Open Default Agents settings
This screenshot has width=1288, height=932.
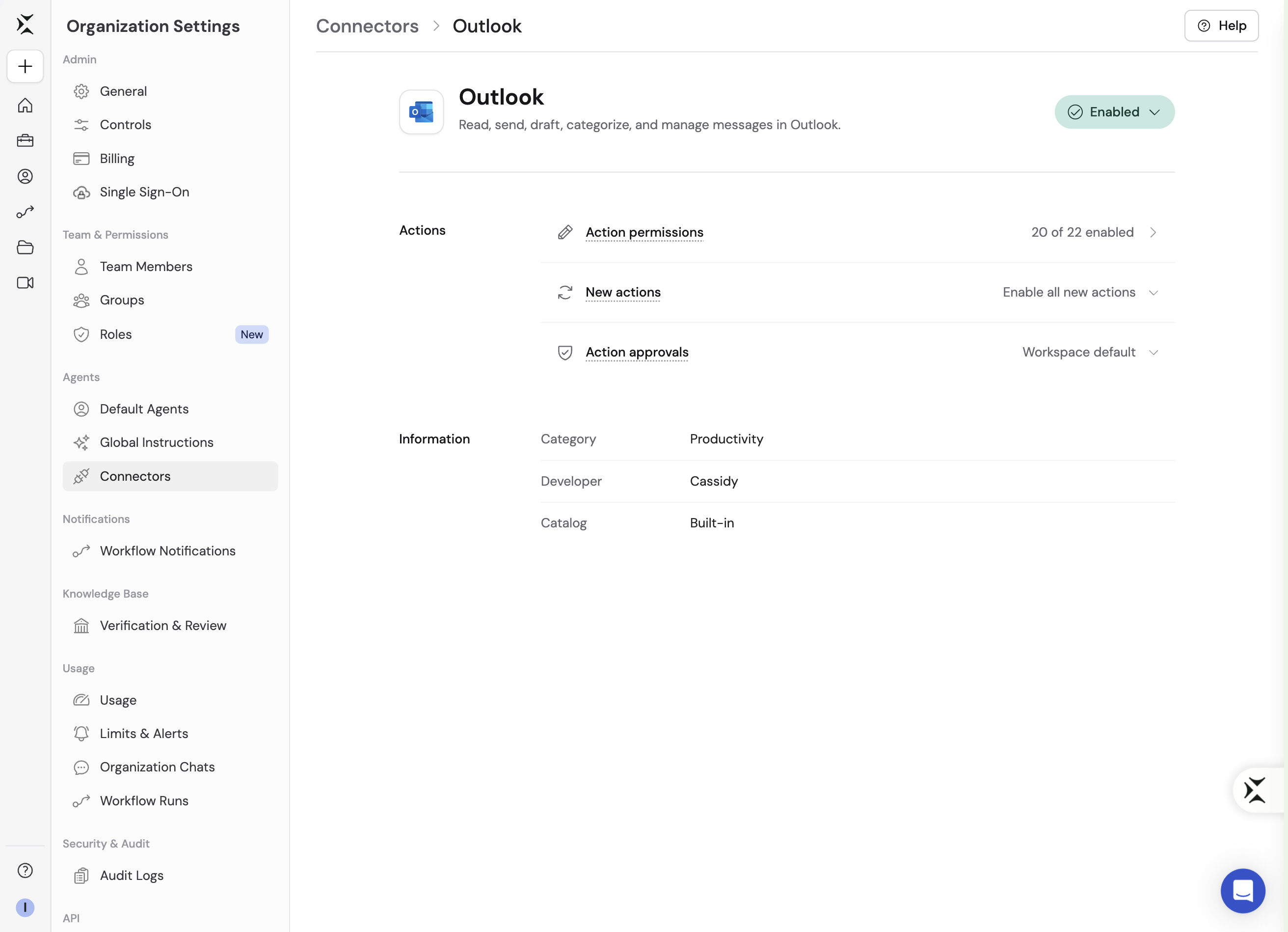click(x=170, y=409)
